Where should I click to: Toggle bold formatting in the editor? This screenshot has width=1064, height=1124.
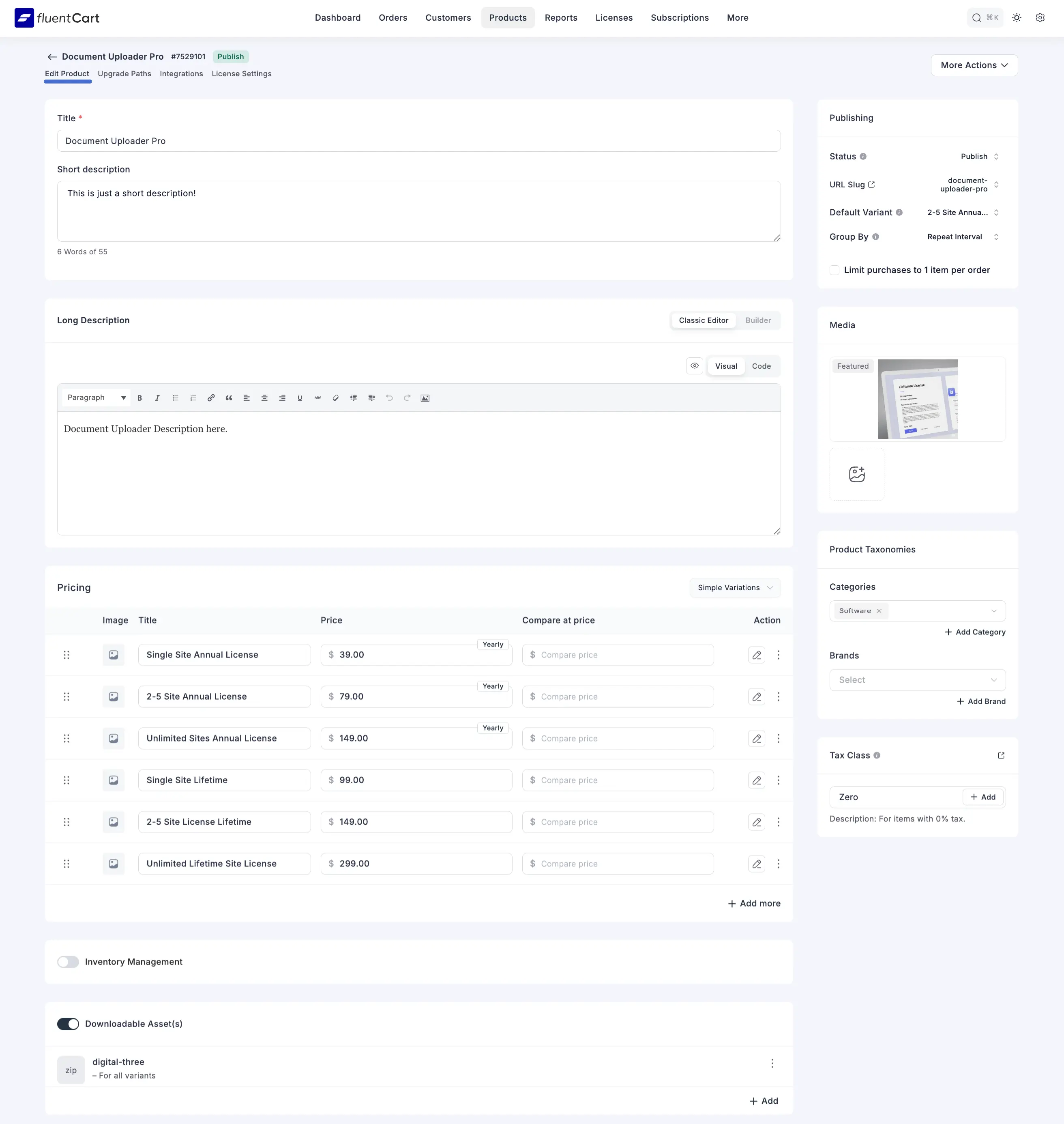tap(140, 397)
